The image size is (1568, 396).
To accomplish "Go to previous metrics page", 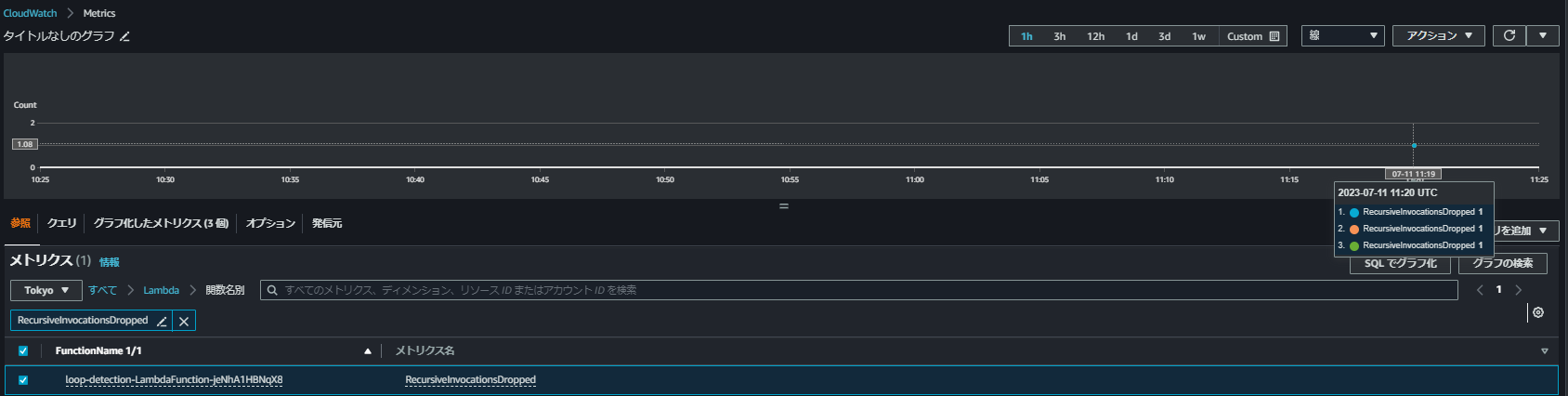I will 1480,290.
